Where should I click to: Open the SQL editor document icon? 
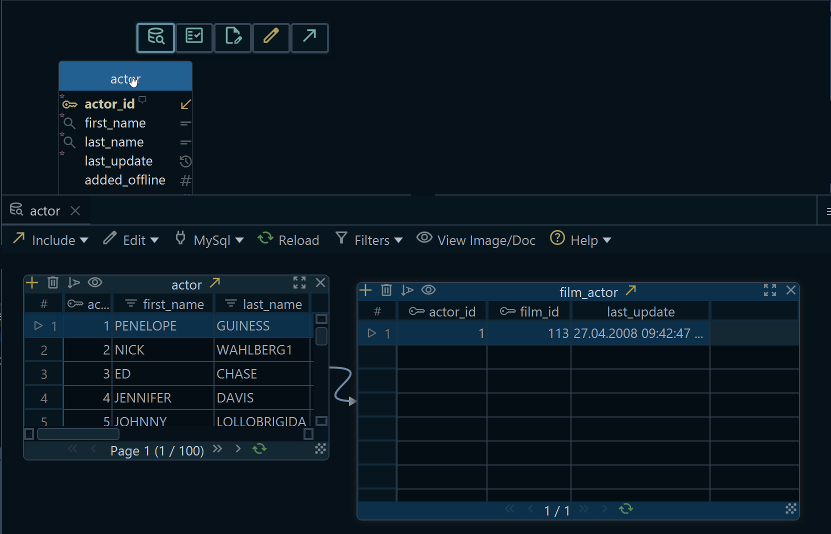(233, 38)
